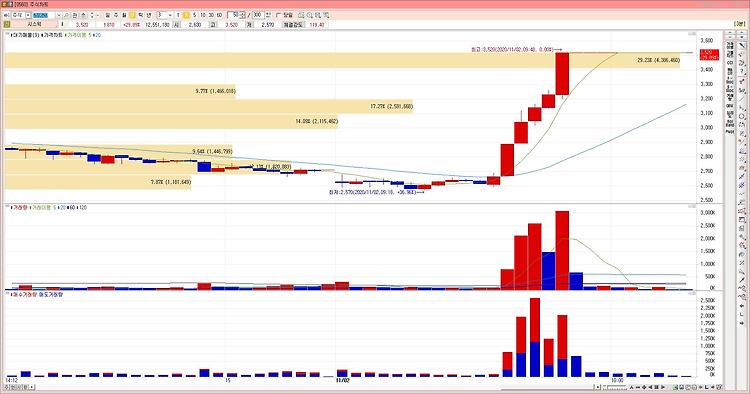Open the 주식 market type dropdown
The height and width of the screenshot is (394, 750).
28,15
